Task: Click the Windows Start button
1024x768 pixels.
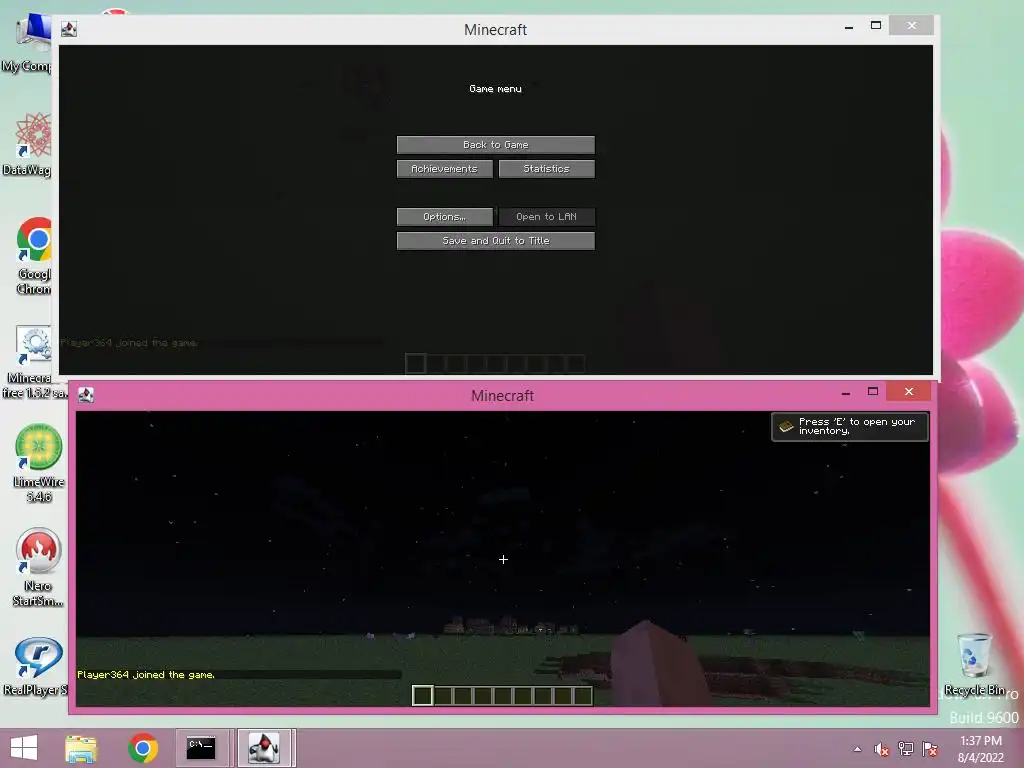Action: 24,748
